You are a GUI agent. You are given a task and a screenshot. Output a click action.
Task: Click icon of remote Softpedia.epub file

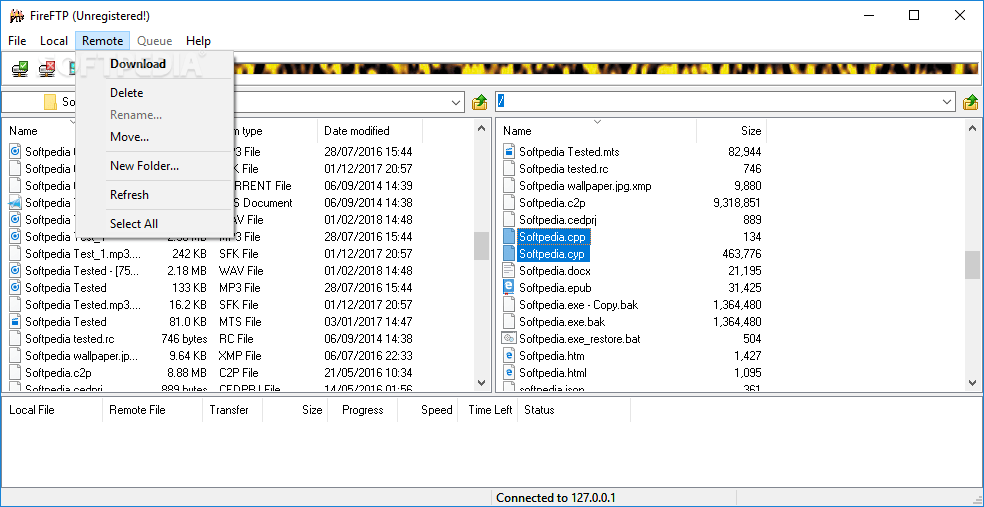coord(509,288)
